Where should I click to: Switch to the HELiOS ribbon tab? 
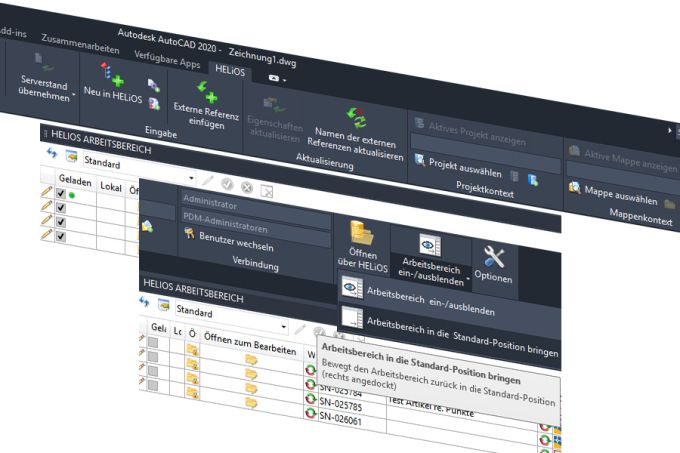point(230,70)
